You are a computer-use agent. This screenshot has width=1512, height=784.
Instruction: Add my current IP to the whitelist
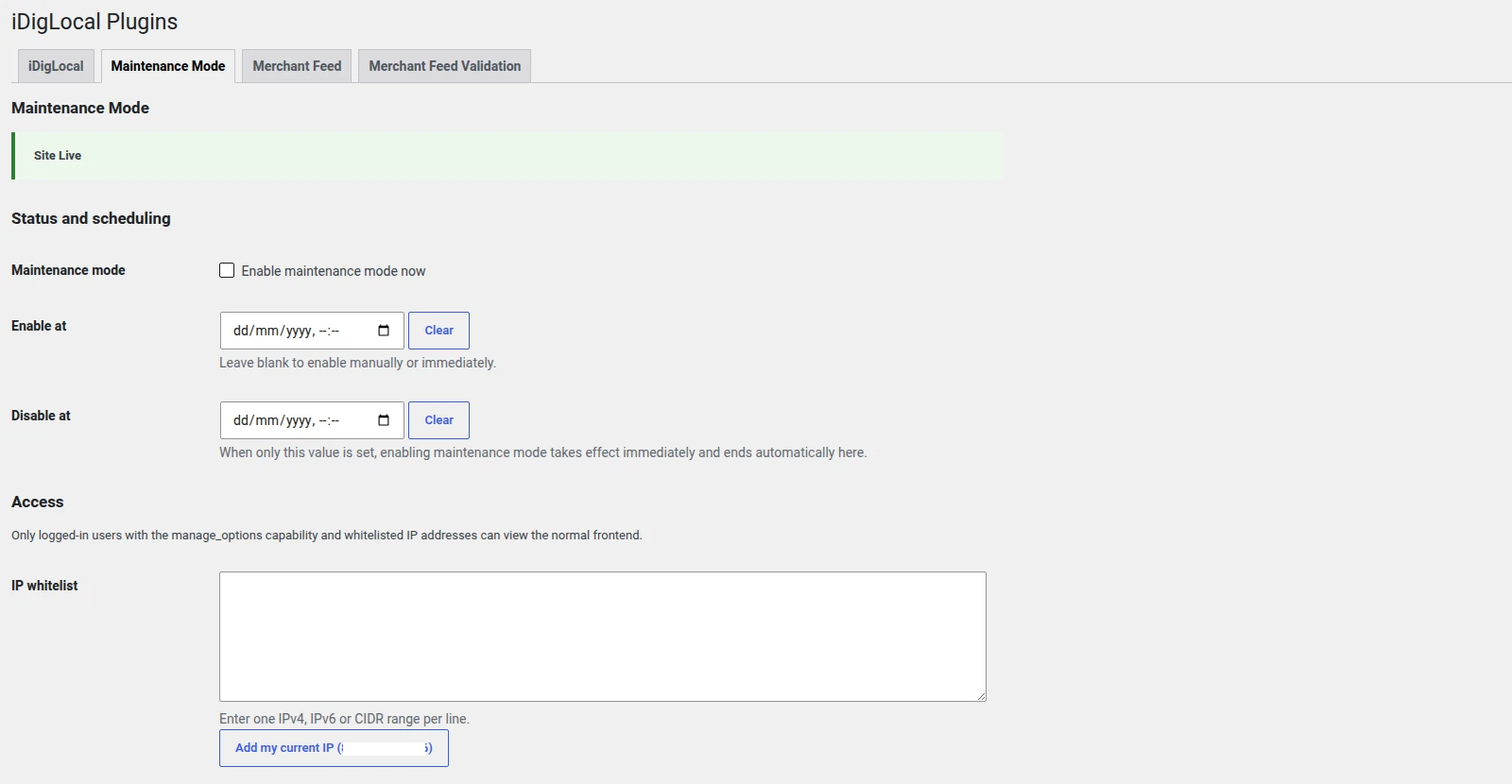point(334,748)
